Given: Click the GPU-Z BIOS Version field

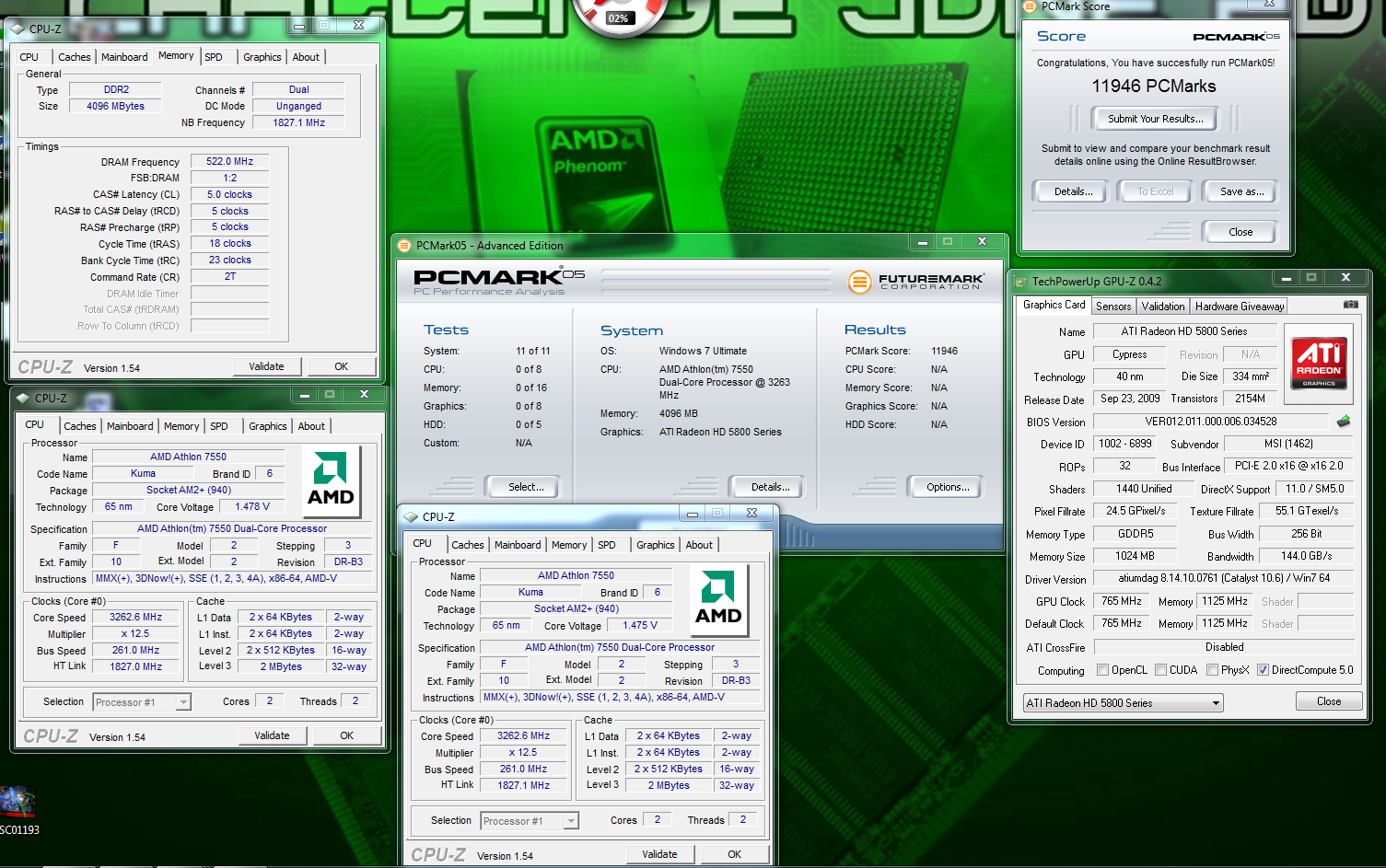Looking at the screenshot, I should [1211, 422].
